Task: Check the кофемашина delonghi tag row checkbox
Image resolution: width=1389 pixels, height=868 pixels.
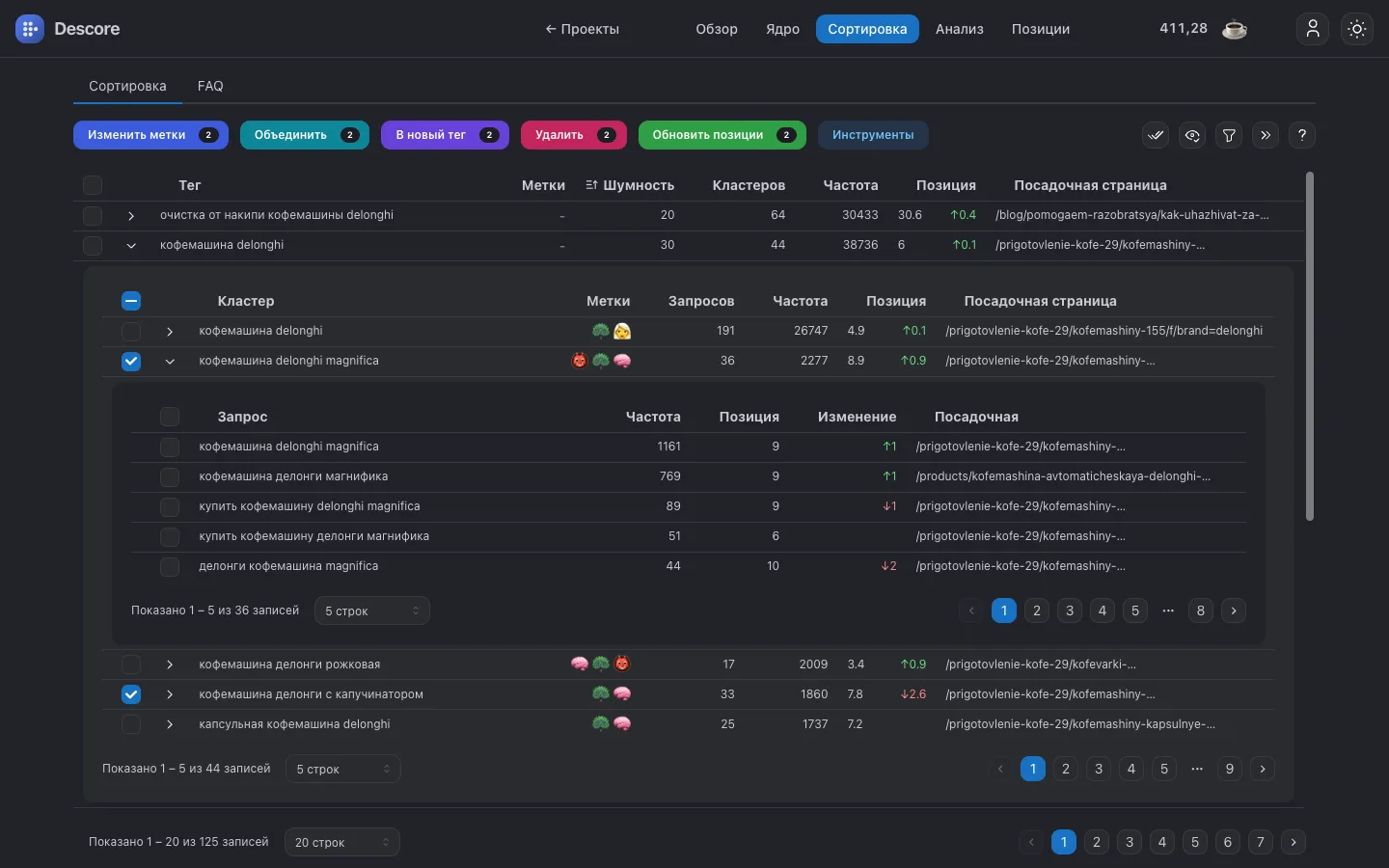Action: (93, 245)
